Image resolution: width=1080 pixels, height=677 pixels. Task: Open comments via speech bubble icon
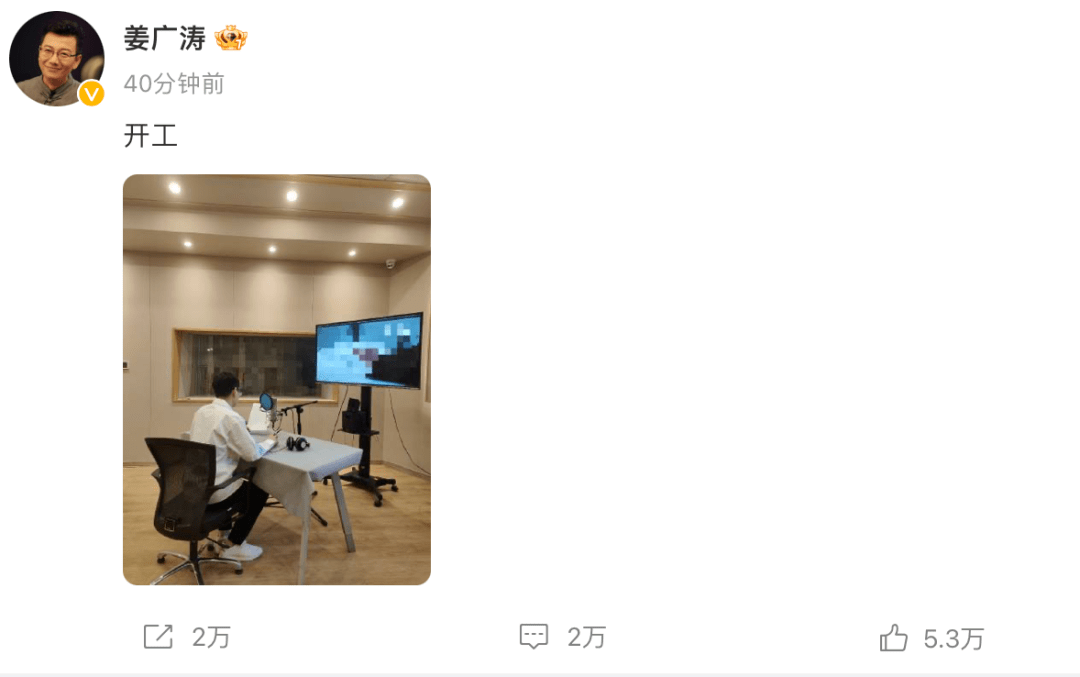coord(534,637)
